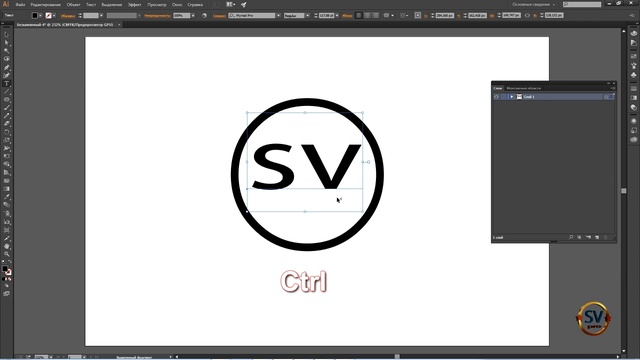Select the Pen tool
This screenshot has width=640, height=360.
[x=7, y=67]
